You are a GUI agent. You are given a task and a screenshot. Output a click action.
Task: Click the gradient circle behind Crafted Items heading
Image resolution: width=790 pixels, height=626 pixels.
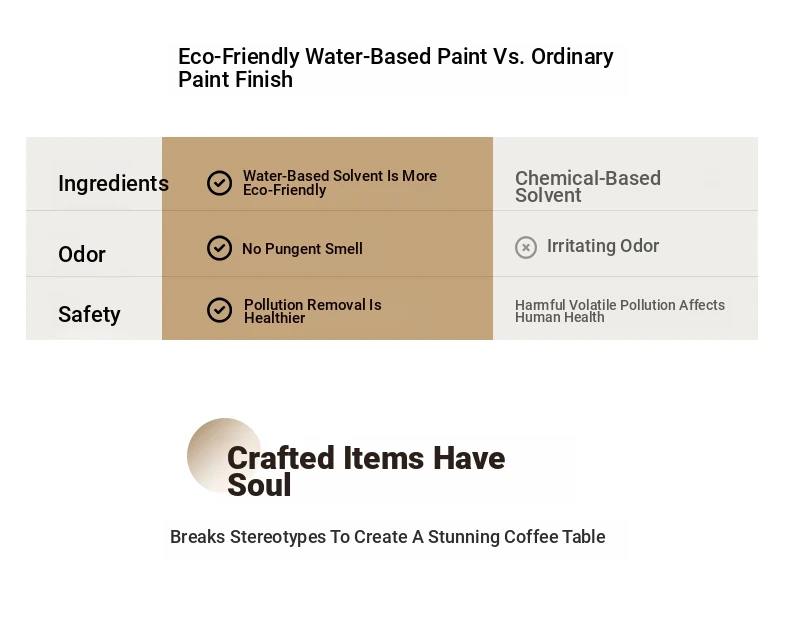click(224, 455)
